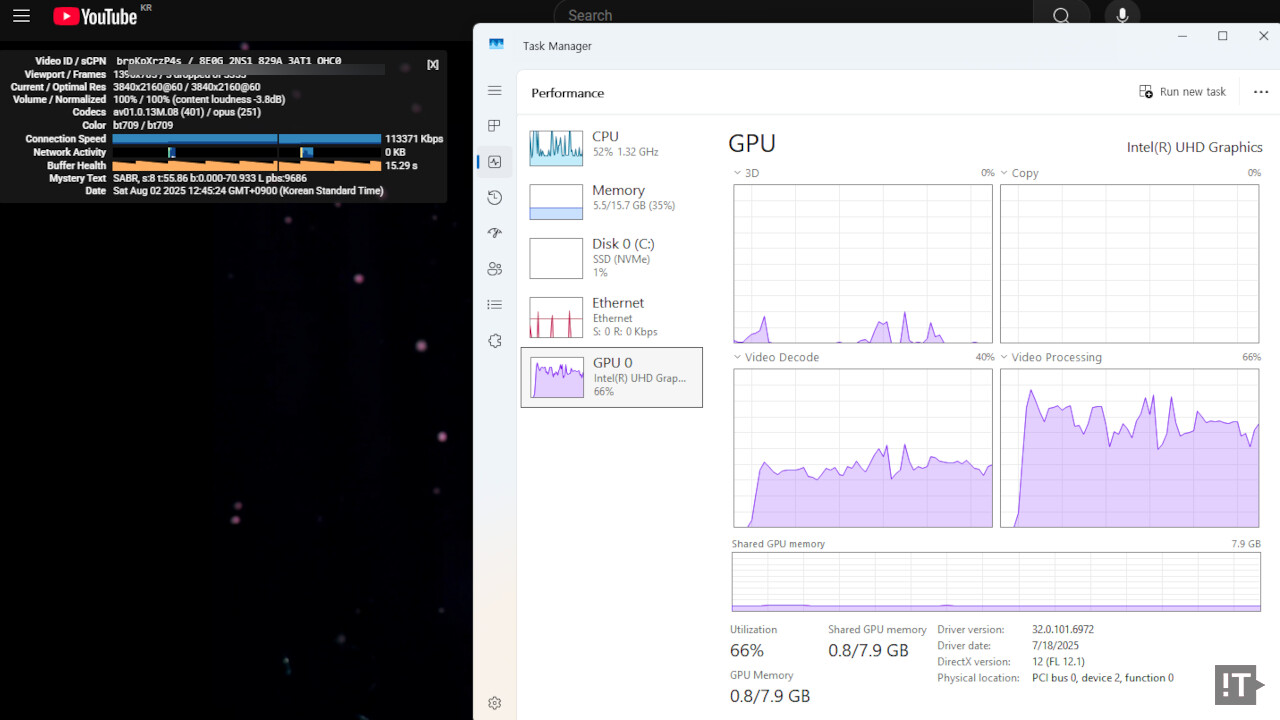Select the Memory performance item
The height and width of the screenshot is (720, 1280).
point(611,198)
